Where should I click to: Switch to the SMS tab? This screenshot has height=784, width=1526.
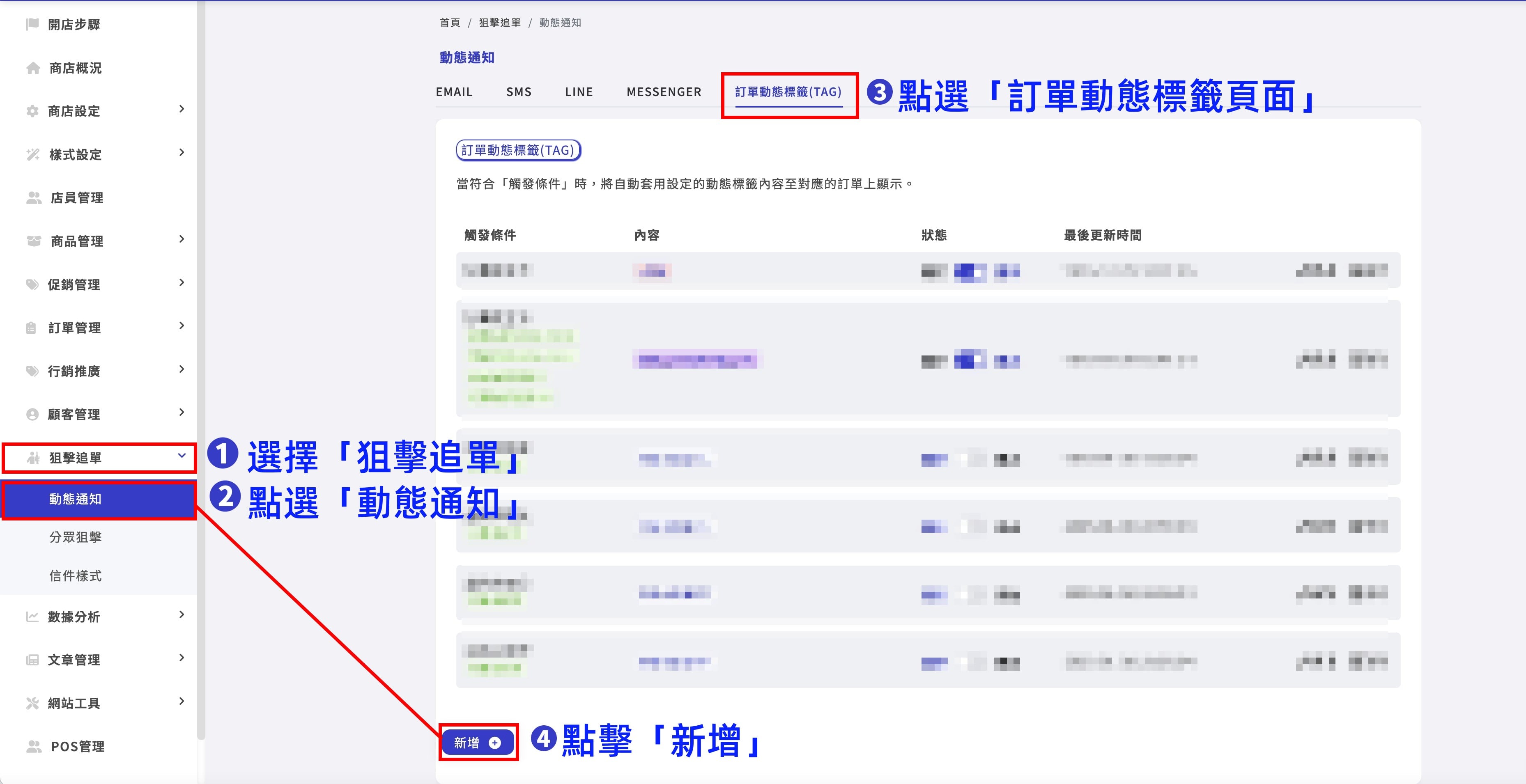click(519, 92)
